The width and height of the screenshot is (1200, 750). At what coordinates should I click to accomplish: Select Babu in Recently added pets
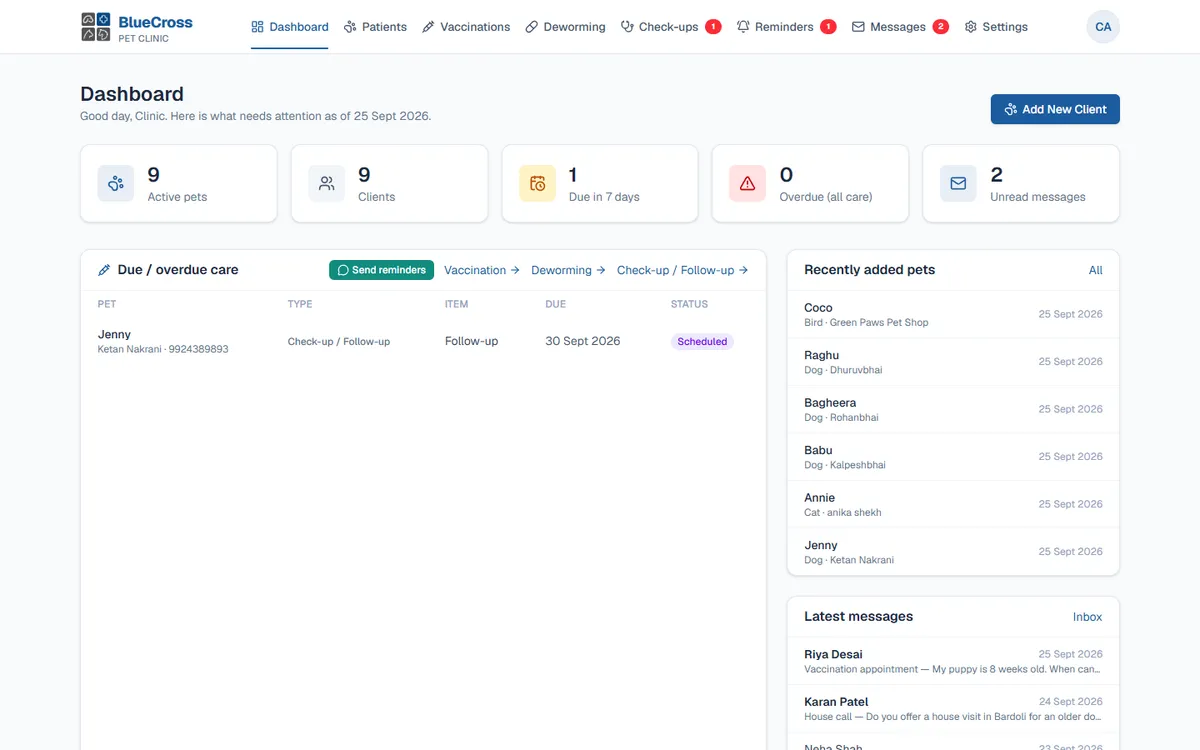[953, 457]
